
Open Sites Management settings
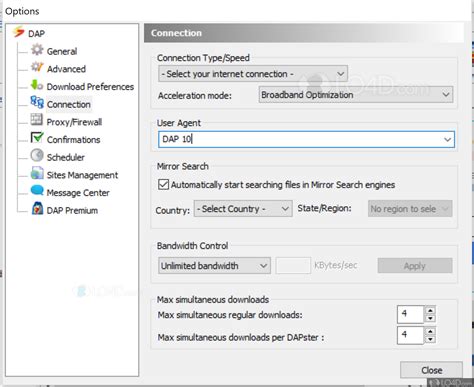click(82, 175)
